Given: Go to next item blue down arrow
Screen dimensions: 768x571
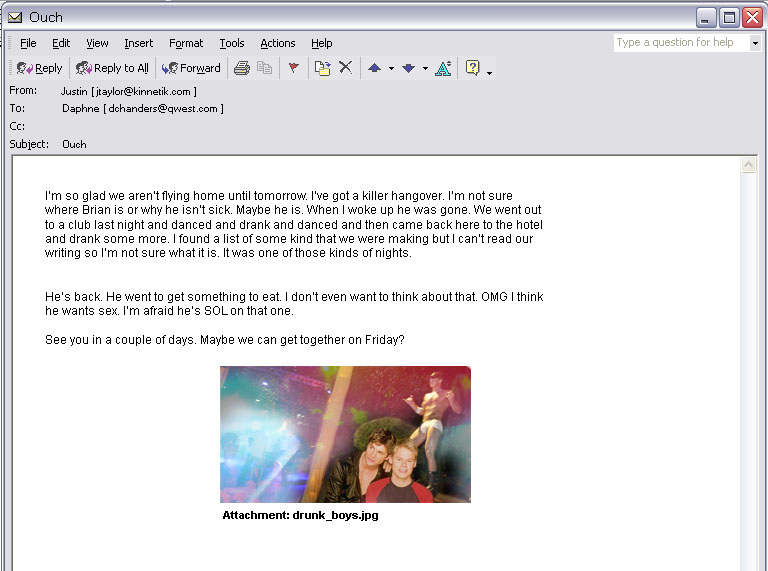Looking at the screenshot, I should (408, 68).
